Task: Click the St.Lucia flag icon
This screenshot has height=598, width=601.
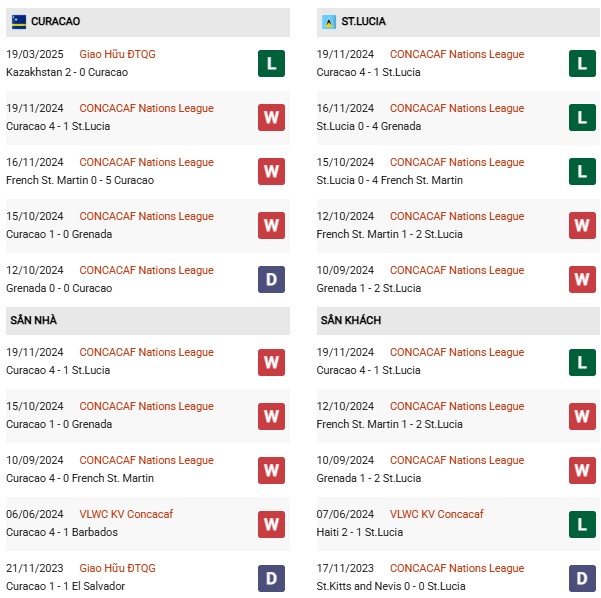Action: pyautogui.click(x=328, y=21)
